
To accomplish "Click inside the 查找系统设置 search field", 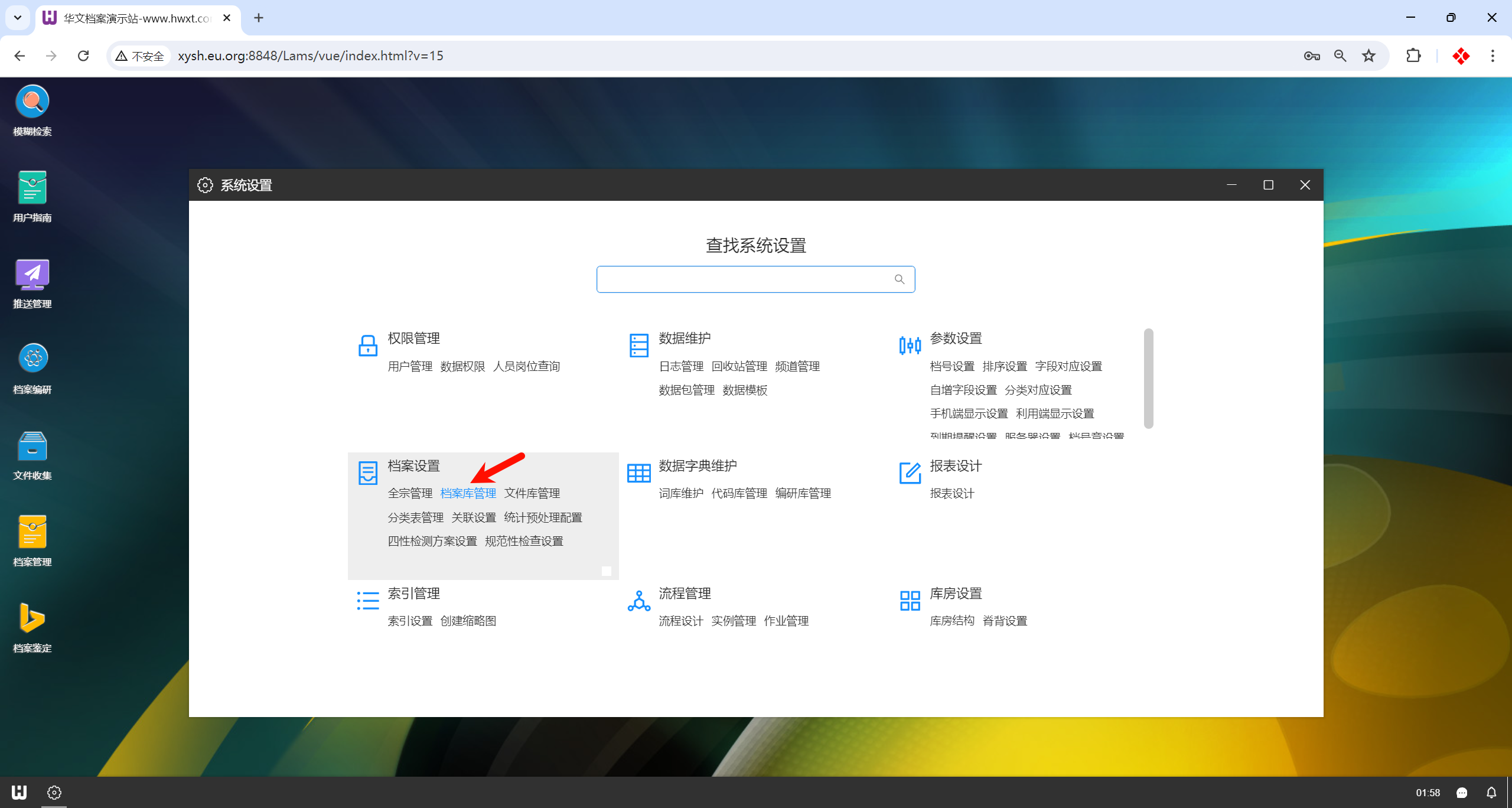I will coord(744,279).
